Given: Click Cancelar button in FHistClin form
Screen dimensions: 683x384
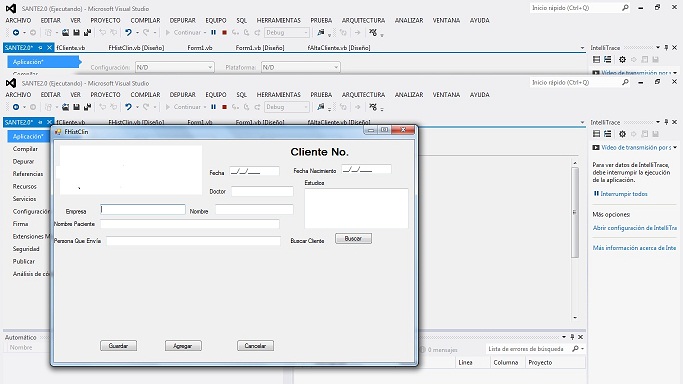Looking at the screenshot, I should pos(255,346).
